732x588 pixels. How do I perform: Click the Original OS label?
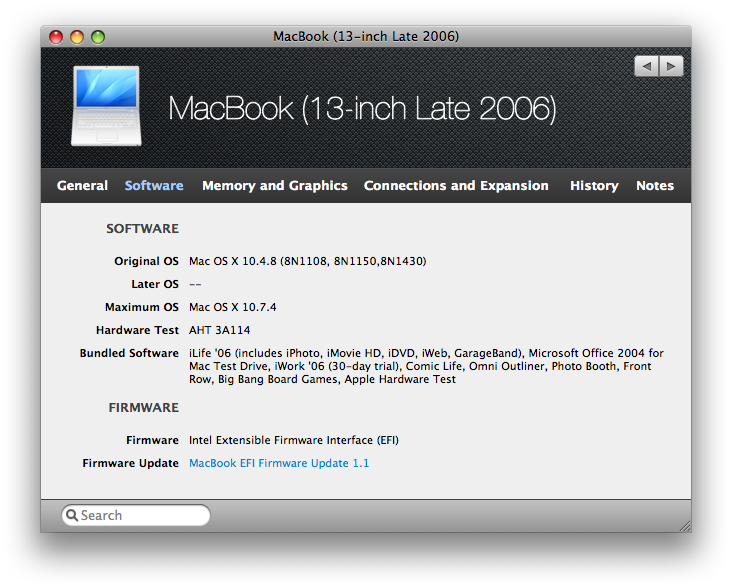(147, 261)
